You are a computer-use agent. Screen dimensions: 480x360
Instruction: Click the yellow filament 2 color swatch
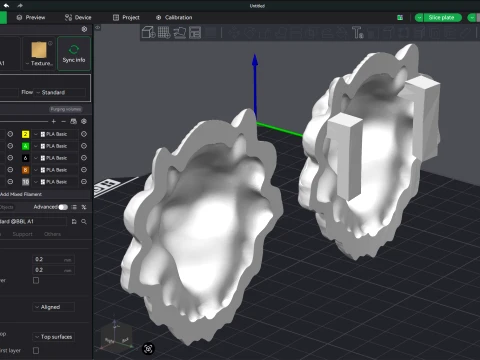[25, 134]
